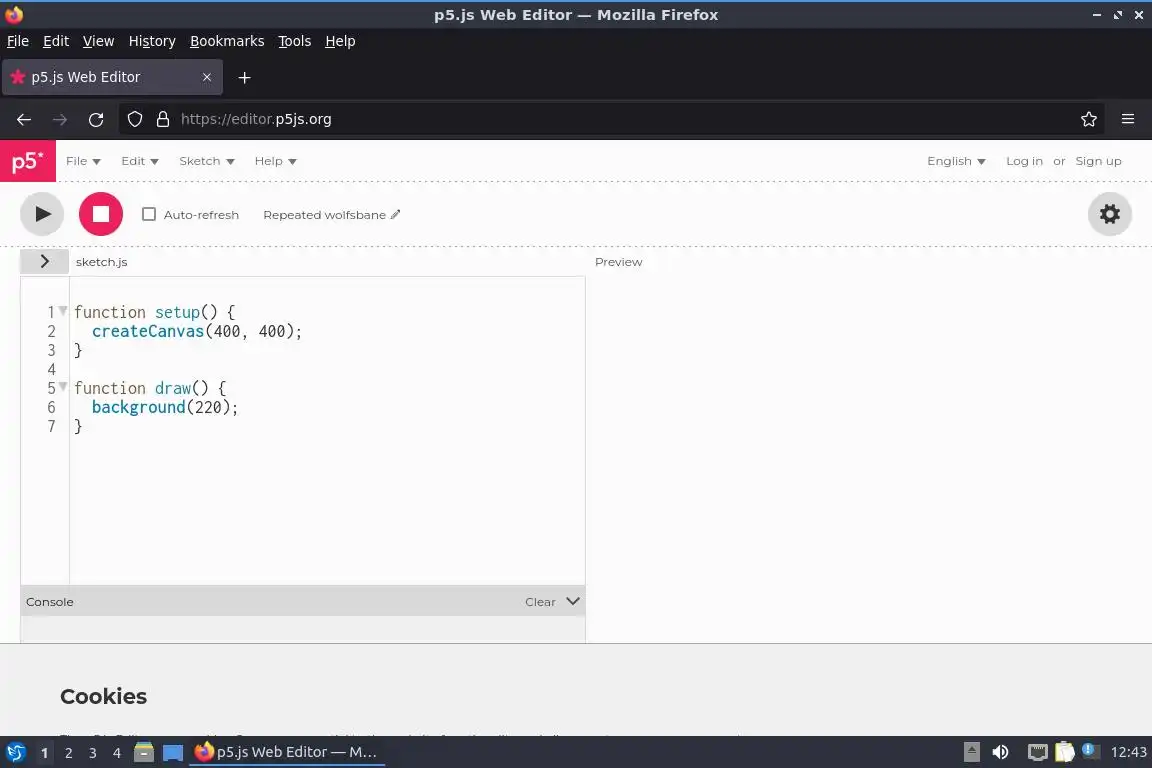The image size is (1152, 768).
Task: Reload the current page
Action: [x=96, y=119]
